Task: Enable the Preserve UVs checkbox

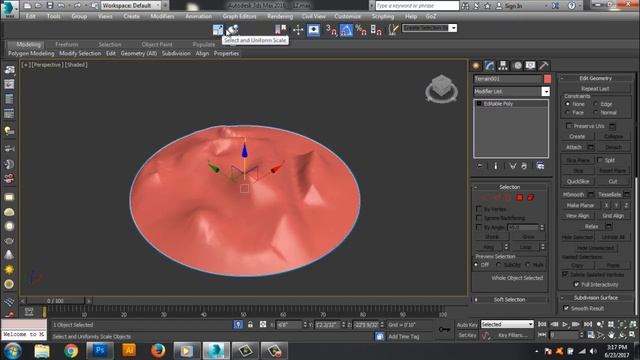Action: point(569,126)
